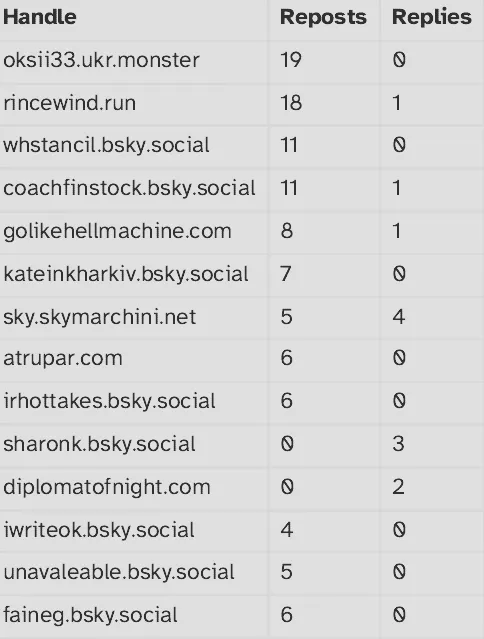Click the Handle column header

tap(40, 17)
